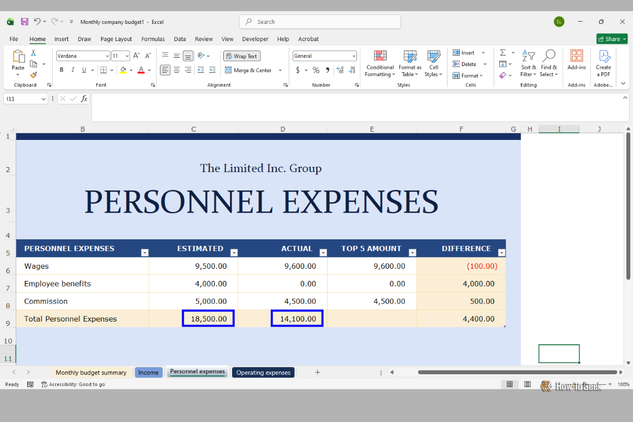
Task: Open the File menu
Action: (14, 39)
